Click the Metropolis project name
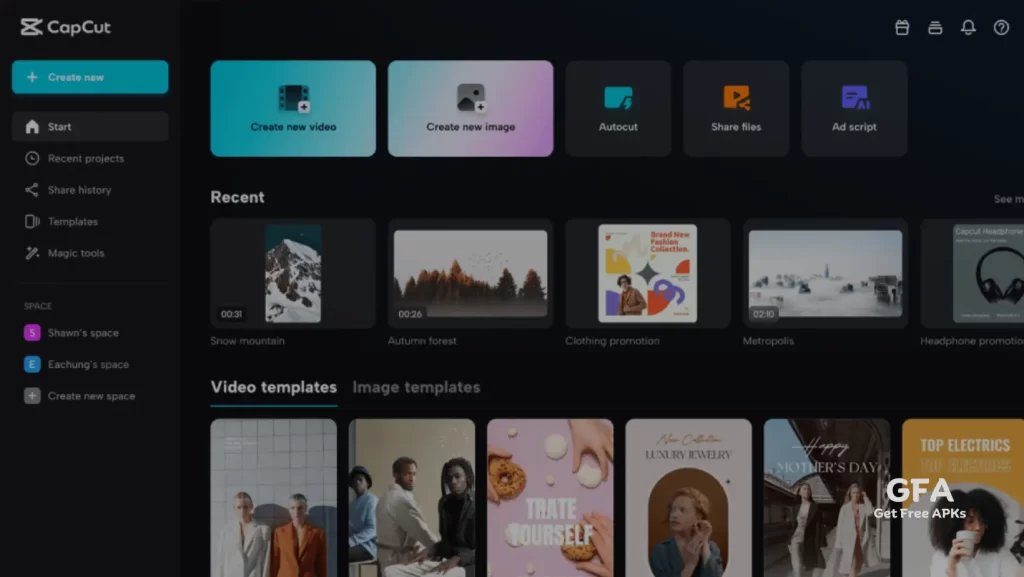This screenshot has width=1024, height=577. coord(768,341)
